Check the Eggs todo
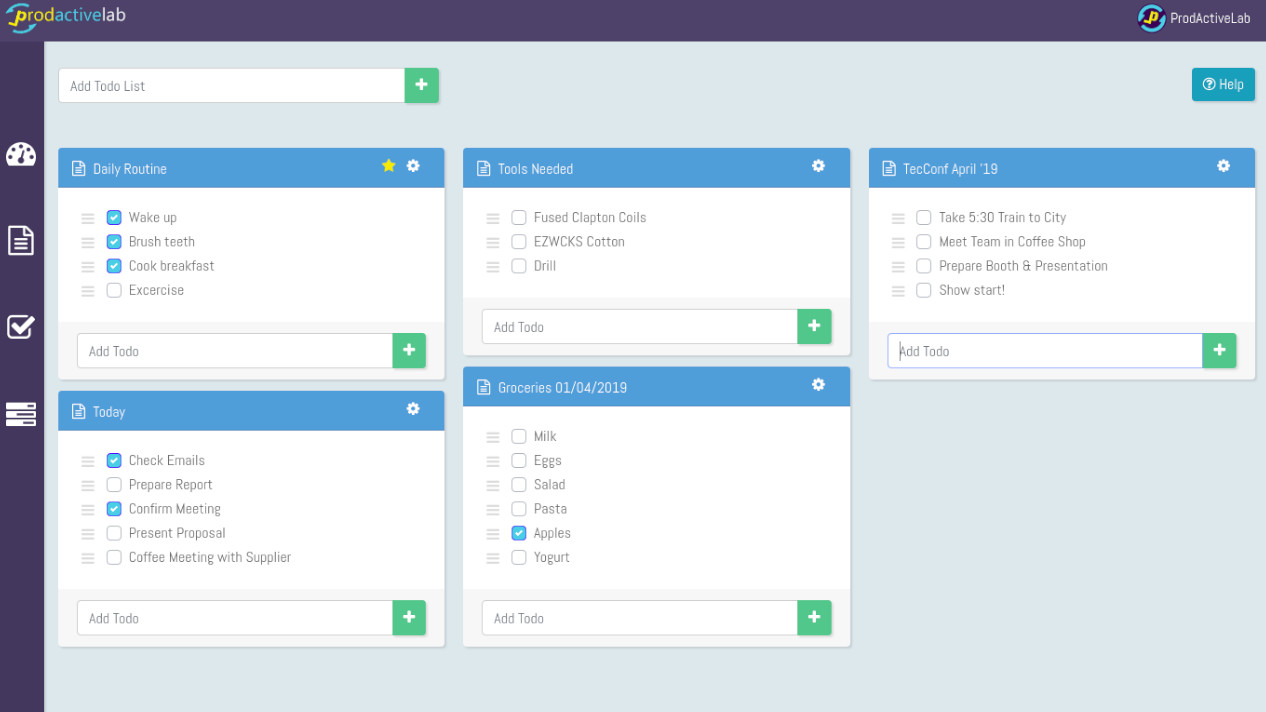 click(x=519, y=460)
